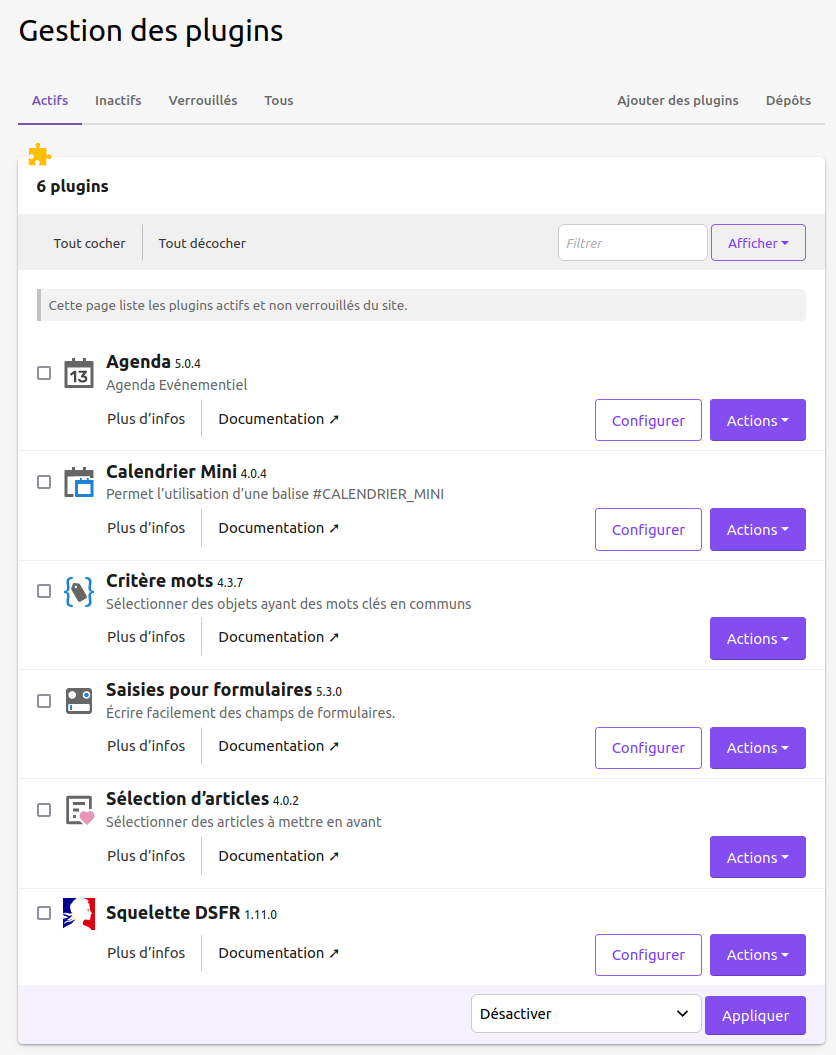This screenshot has height=1055, width=836.
Task: Select the Squelette DSFR checkbox
Action: 44,913
